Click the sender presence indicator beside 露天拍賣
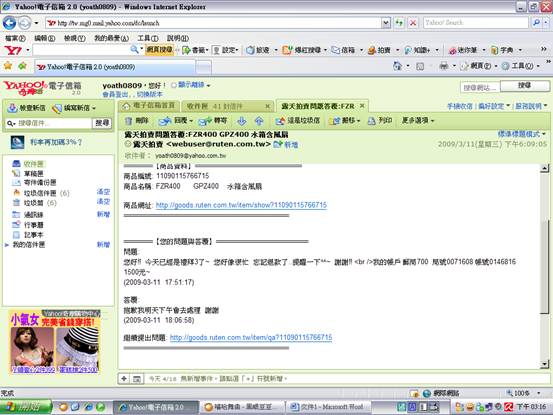Viewport: 553px width, 415px height. point(128,144)
